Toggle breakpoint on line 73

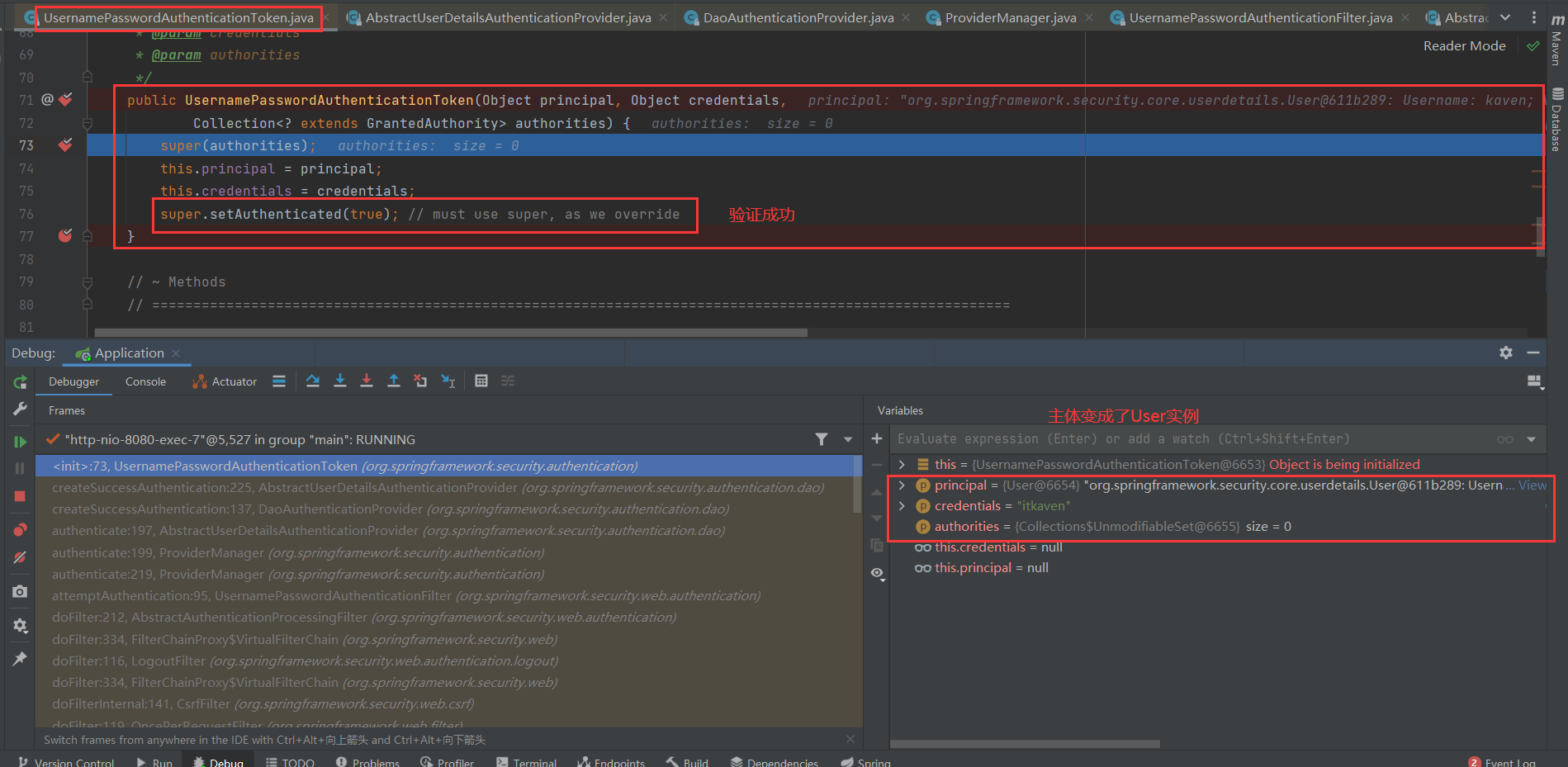pos(65,145)
